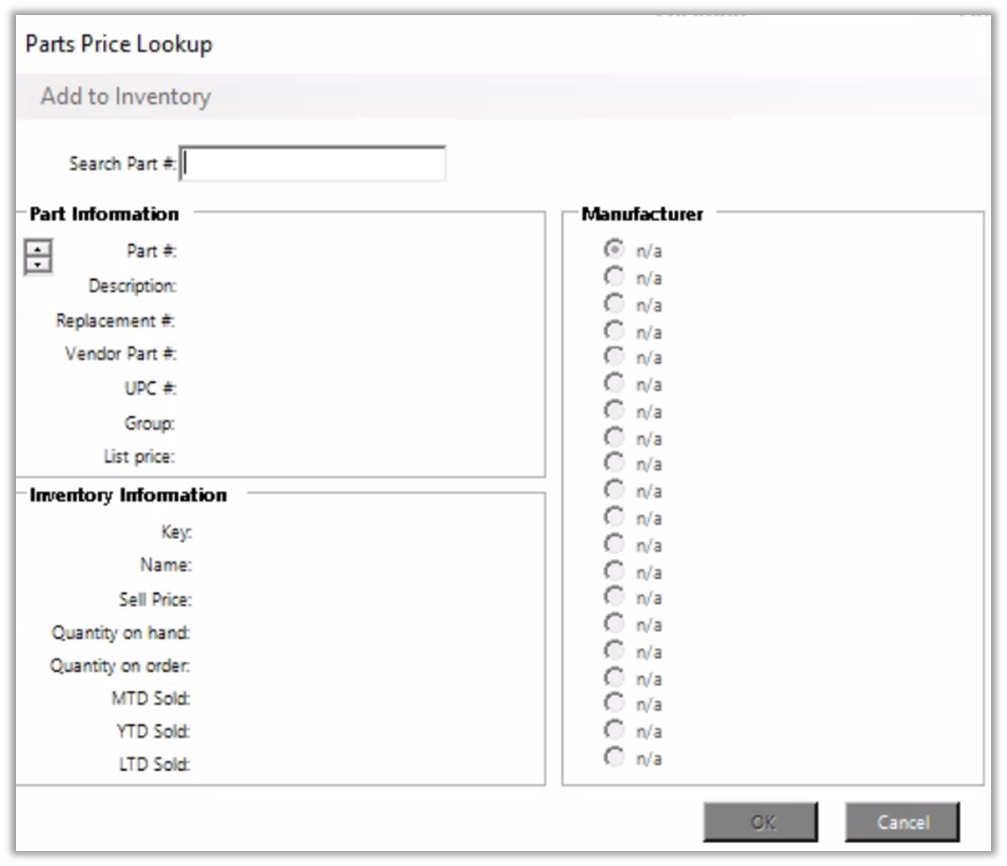Choose the fifth n/a Manufacturer radio button

pyautogui.click(x=615, y=355)
